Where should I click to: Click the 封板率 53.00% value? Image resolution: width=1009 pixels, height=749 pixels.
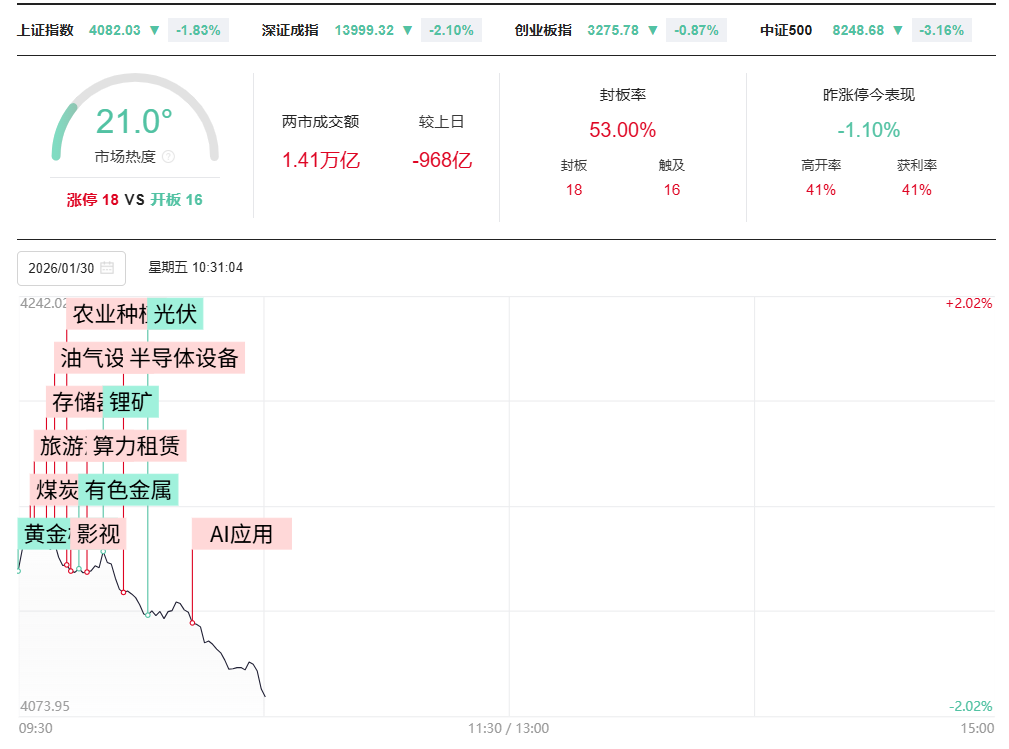coord(622,130)
